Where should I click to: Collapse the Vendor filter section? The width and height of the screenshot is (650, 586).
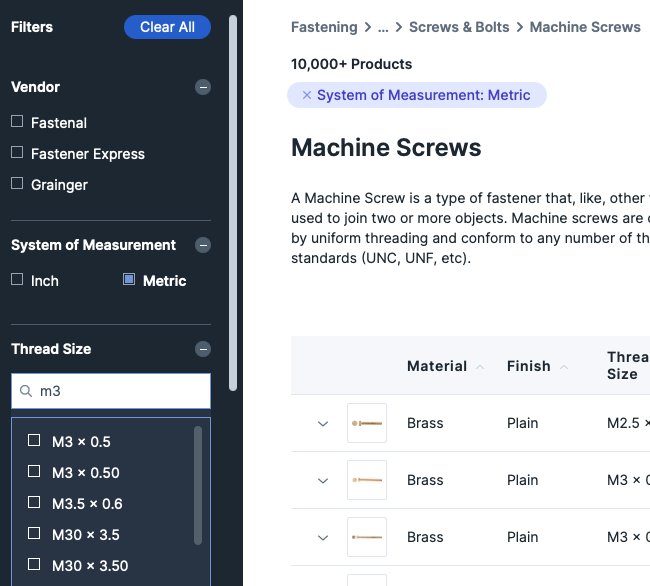click(x=203, y=87)
